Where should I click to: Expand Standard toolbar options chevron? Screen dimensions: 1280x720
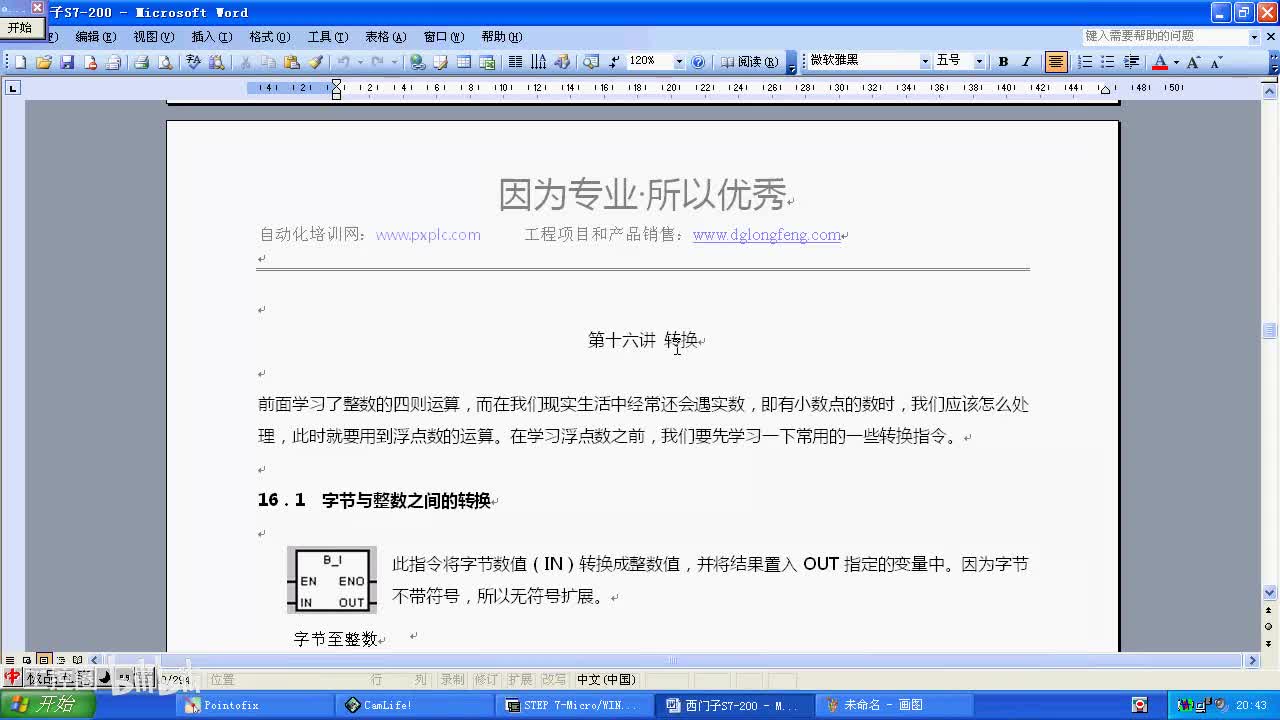coord(791,63)
